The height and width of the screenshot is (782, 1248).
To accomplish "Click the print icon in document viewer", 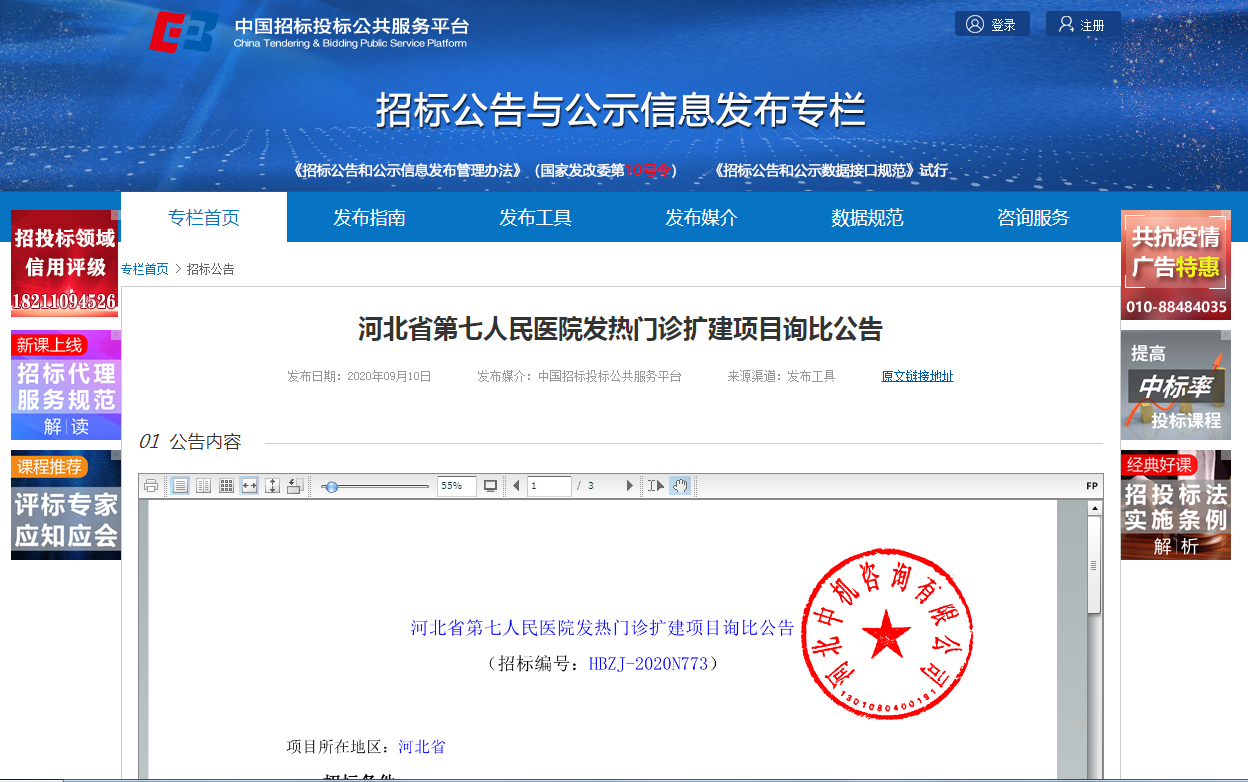I will click(151, 486).
